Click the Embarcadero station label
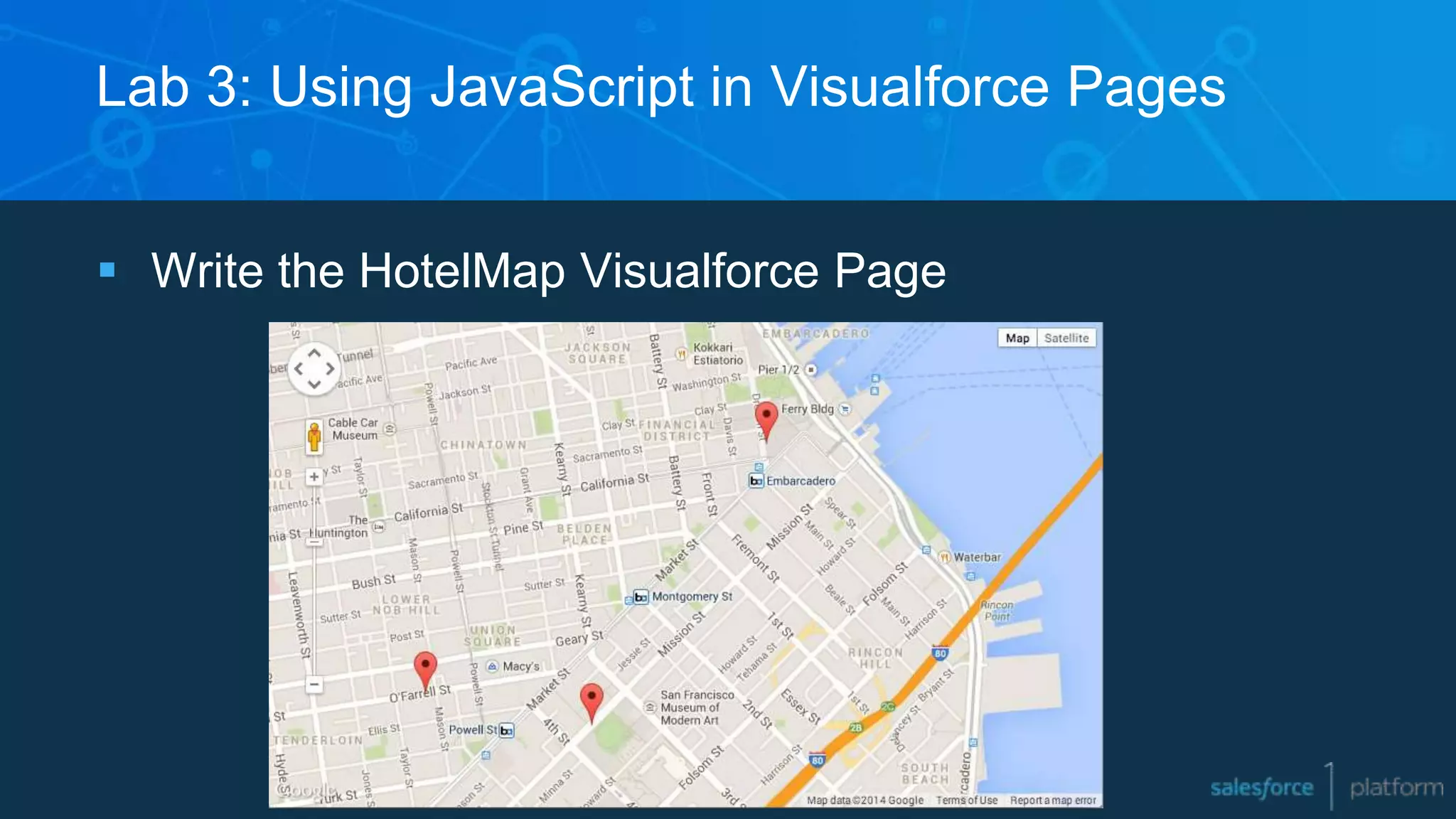 801,481
